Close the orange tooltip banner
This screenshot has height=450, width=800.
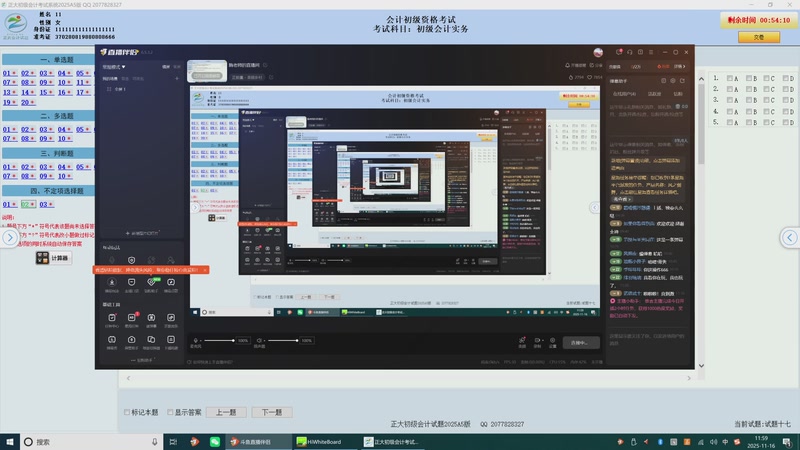coord(205,270)
